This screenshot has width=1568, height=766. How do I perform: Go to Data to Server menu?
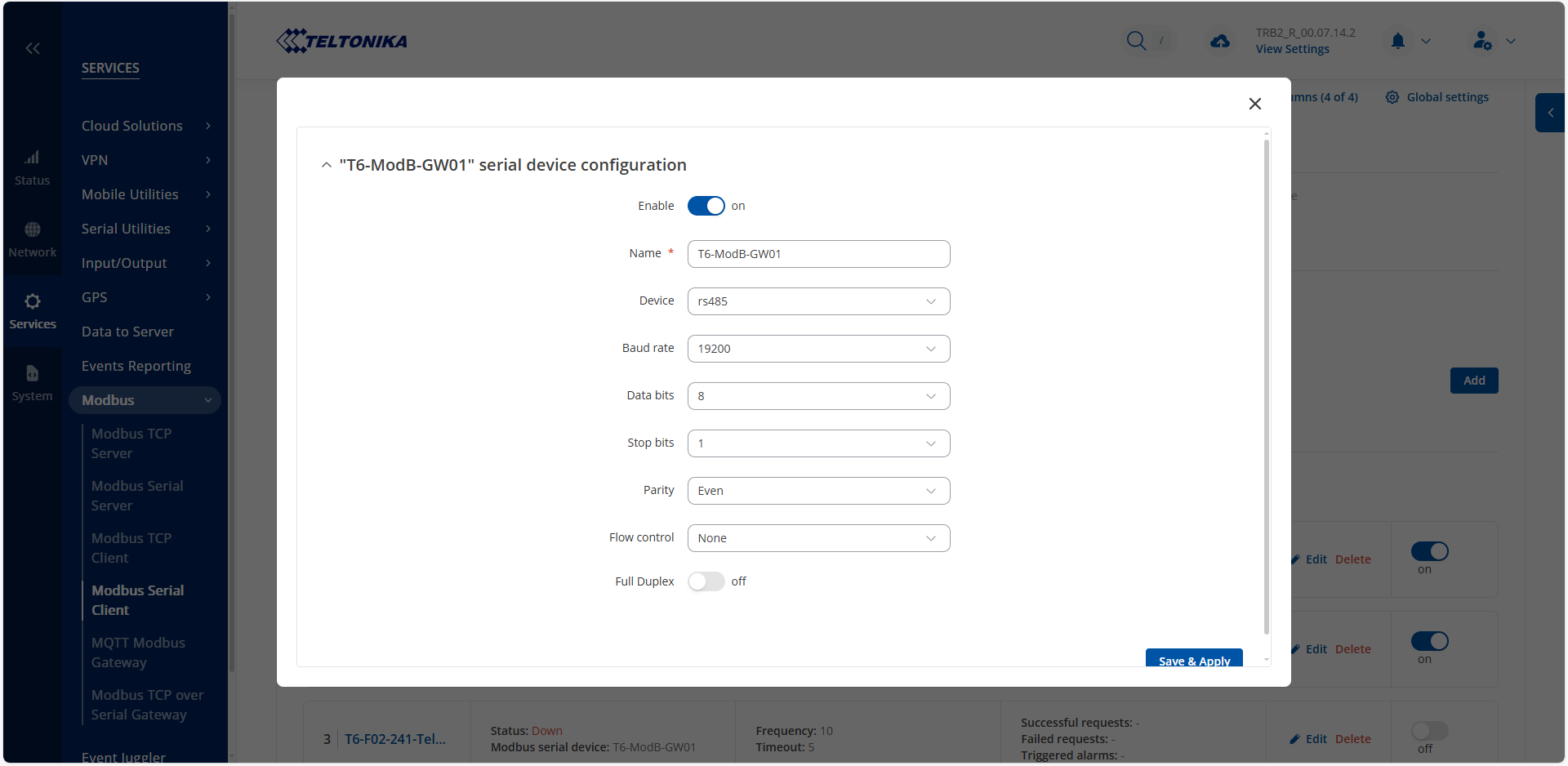point(127,332)
